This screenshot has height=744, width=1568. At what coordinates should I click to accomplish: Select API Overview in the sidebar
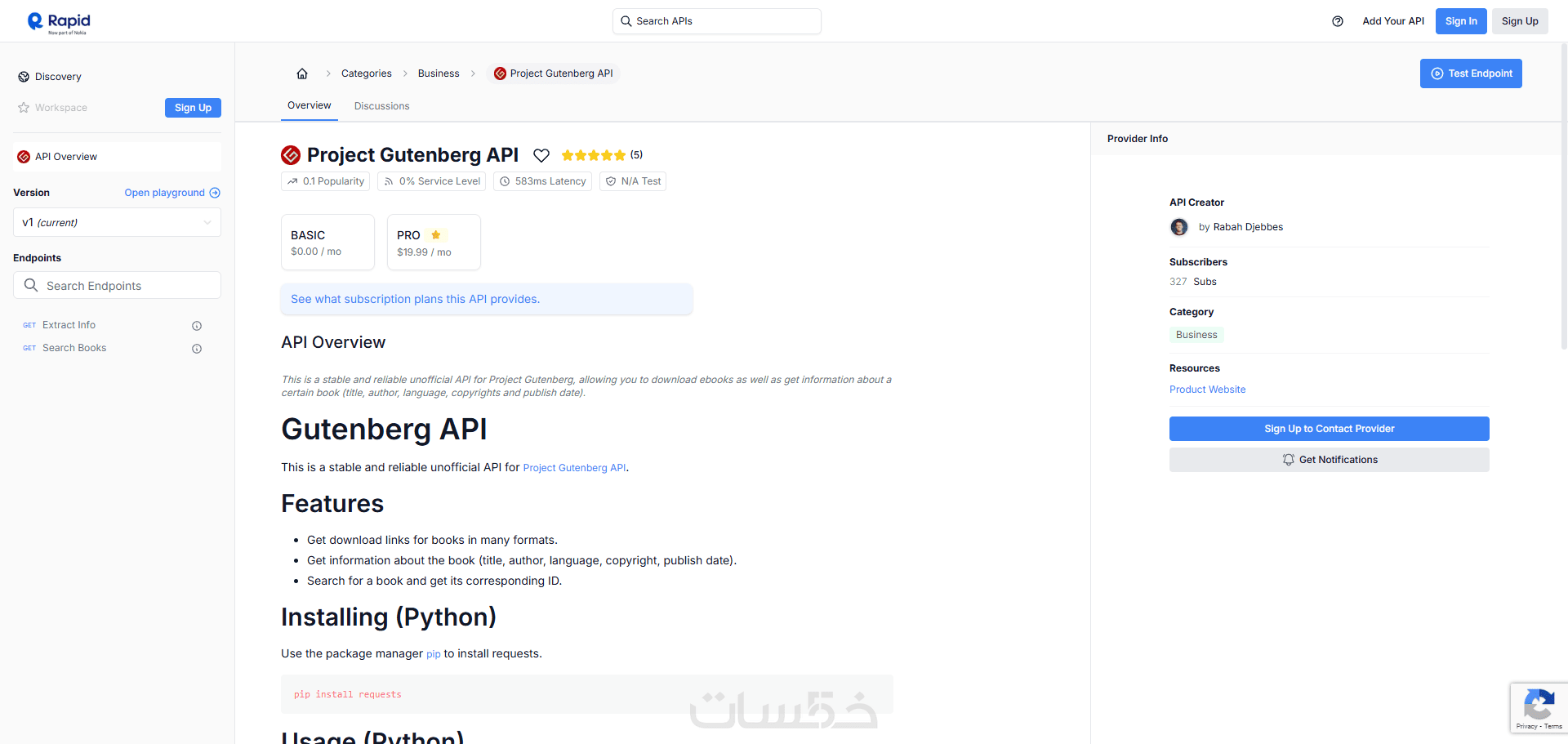click(117, 157)
